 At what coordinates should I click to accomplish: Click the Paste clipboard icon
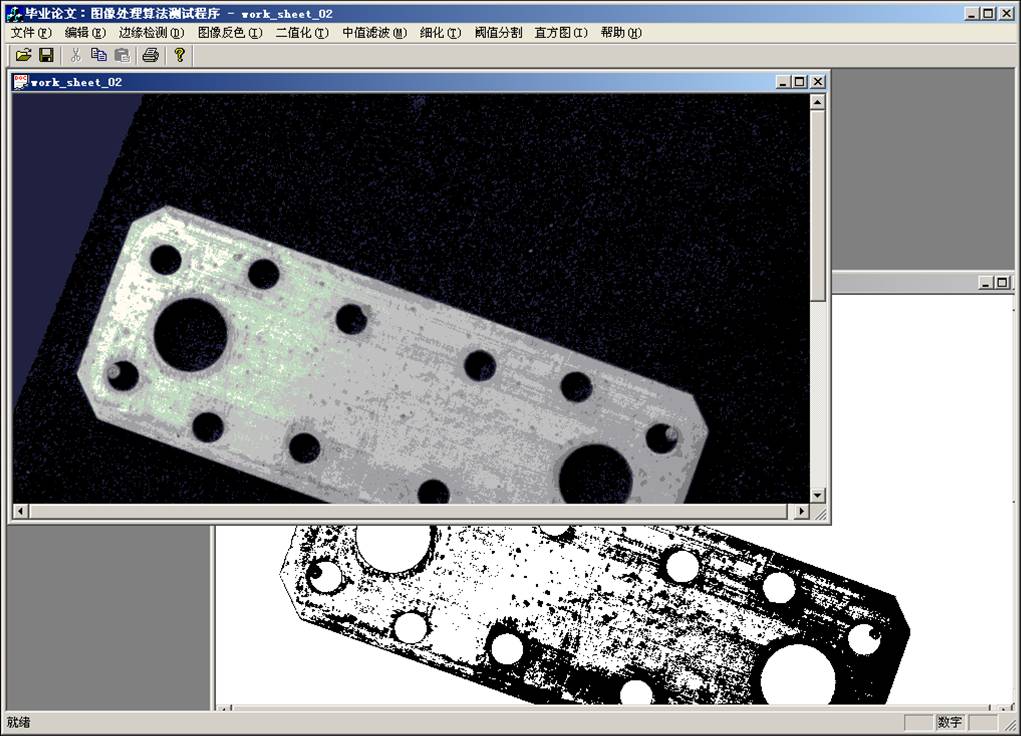tap(121, 55)
